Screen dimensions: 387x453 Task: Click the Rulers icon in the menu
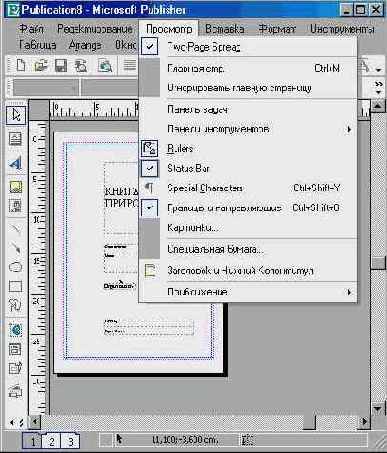click(x=149, y=148)
